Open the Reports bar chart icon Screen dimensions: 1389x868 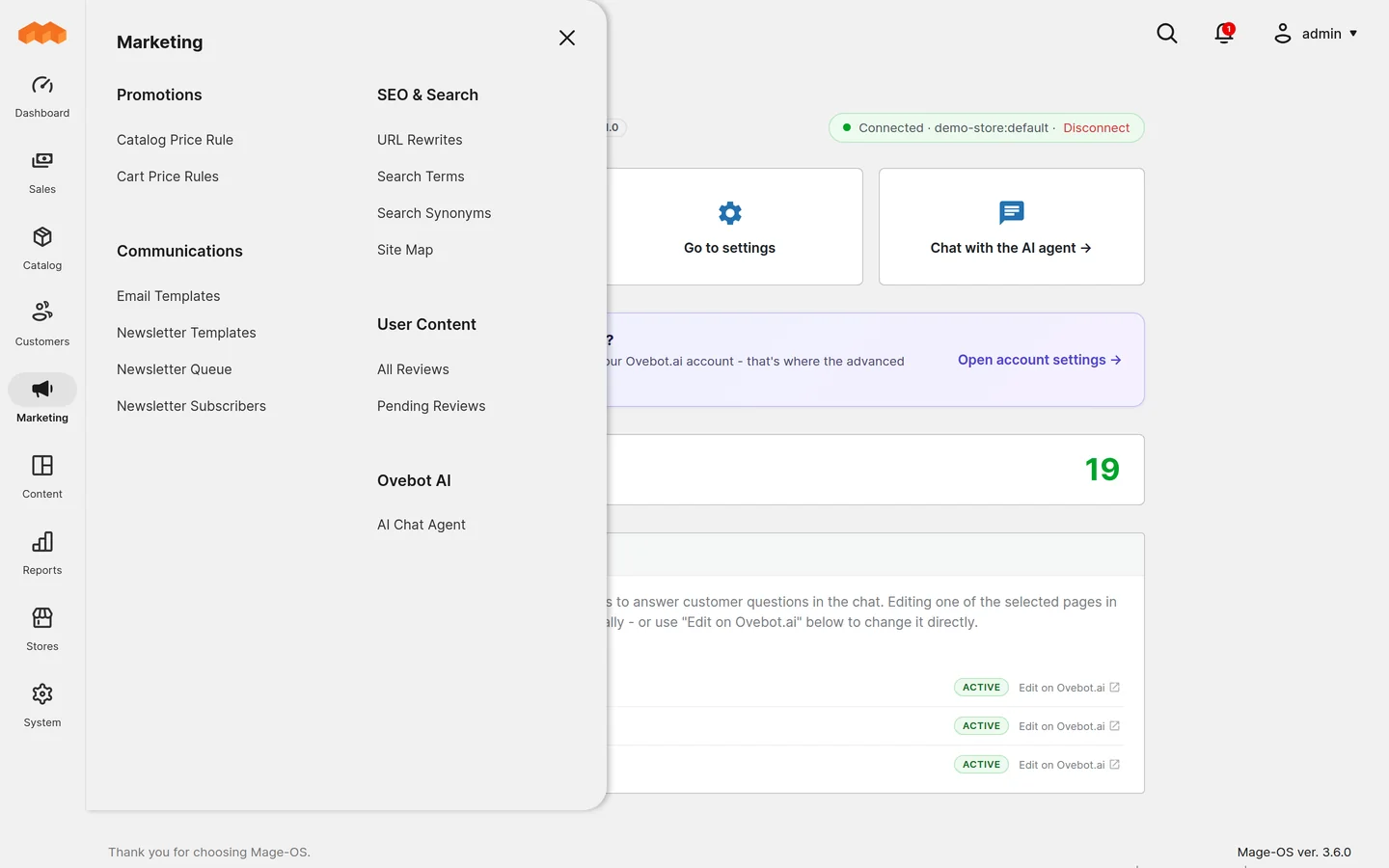coord(42,542)
